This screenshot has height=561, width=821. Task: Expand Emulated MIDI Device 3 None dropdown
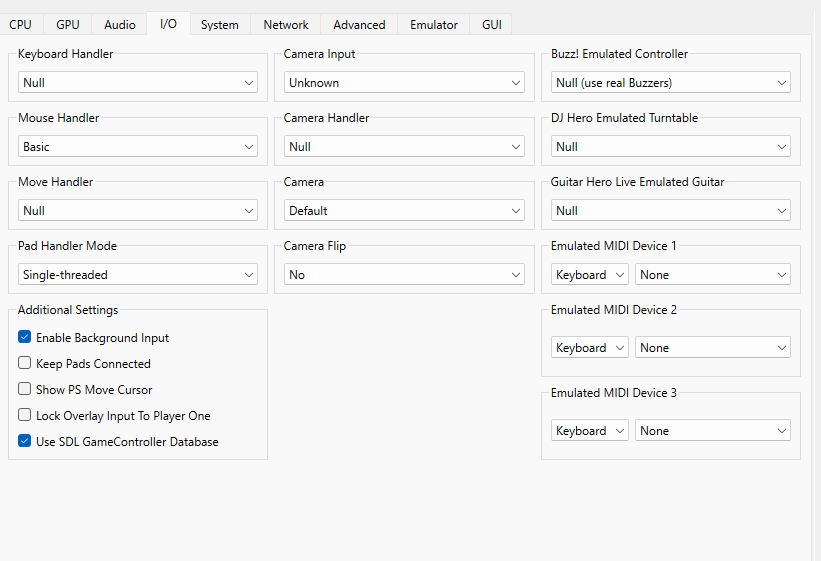coord(713,431)
